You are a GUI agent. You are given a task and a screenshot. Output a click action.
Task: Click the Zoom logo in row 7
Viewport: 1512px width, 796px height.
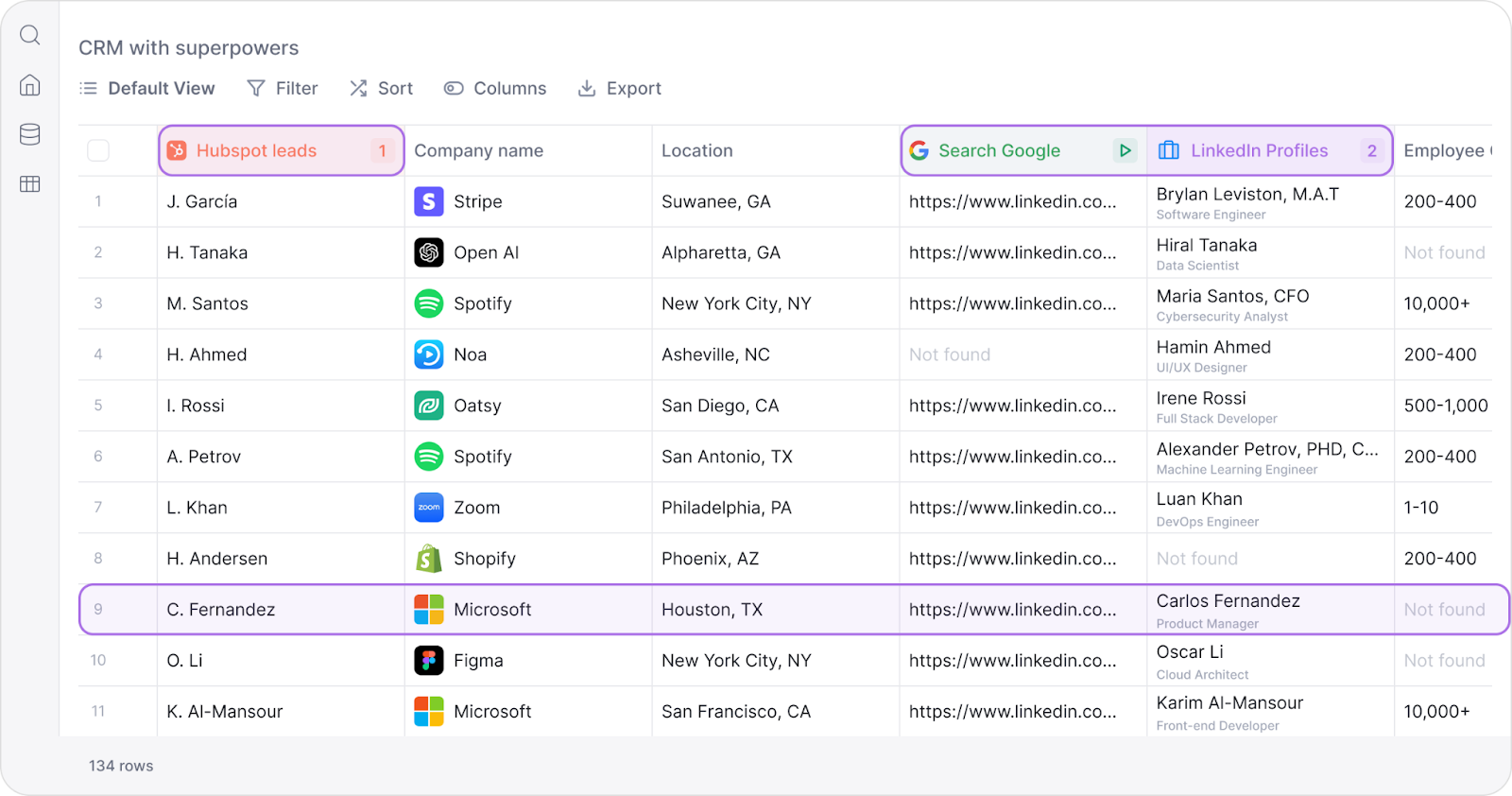pyautogui.click(x=429, y=508)
